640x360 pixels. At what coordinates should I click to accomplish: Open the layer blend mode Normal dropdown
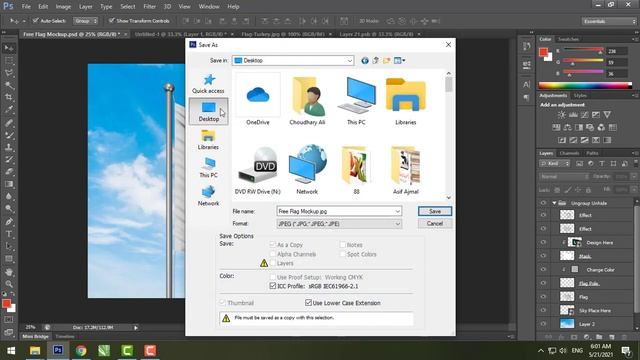tap(564, 177)
